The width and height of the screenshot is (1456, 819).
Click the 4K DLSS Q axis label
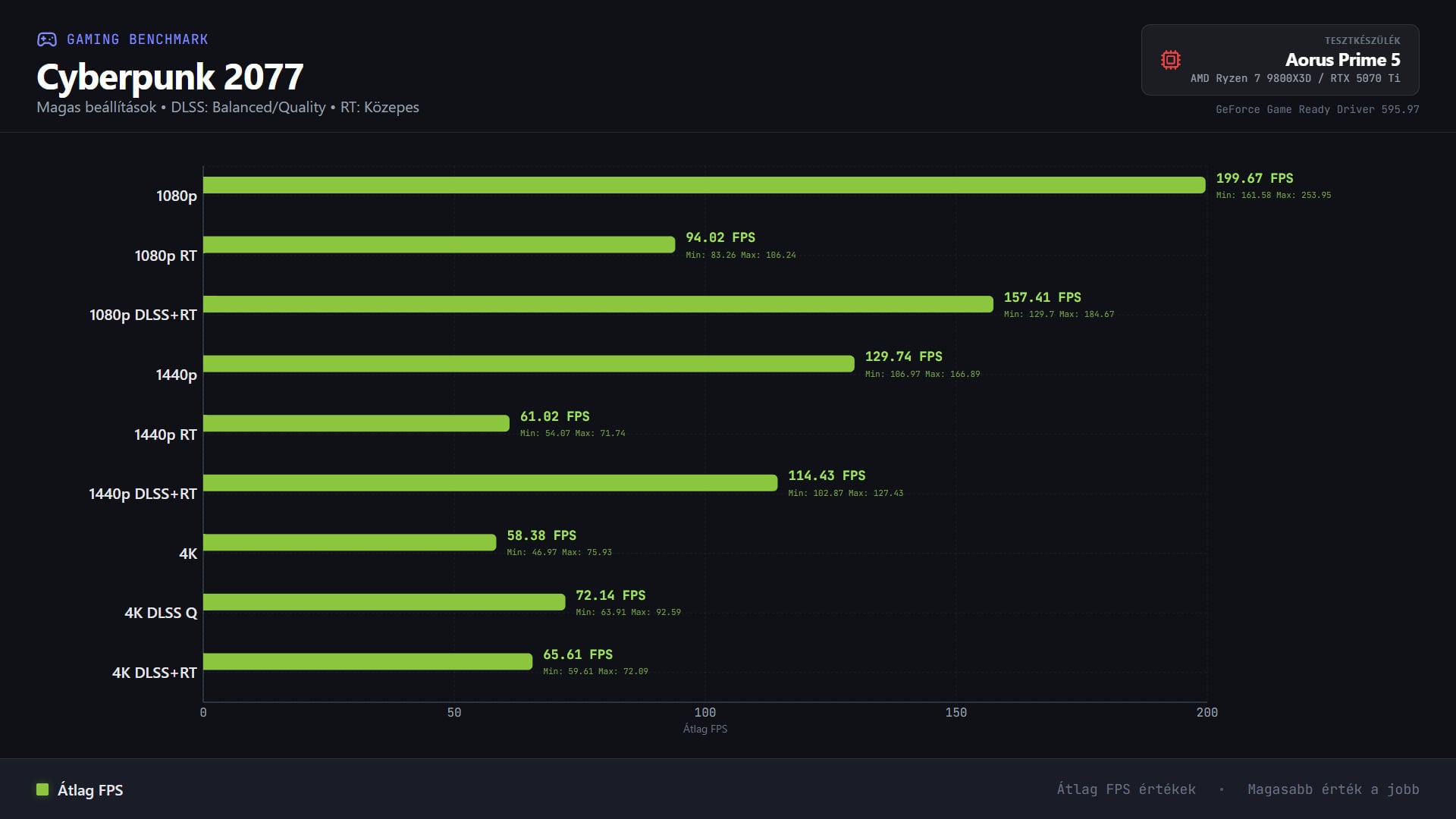(x=160, y=613)
